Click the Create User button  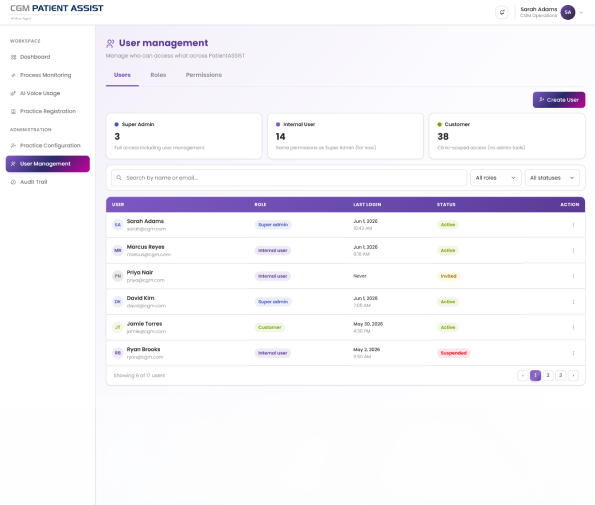559,100
